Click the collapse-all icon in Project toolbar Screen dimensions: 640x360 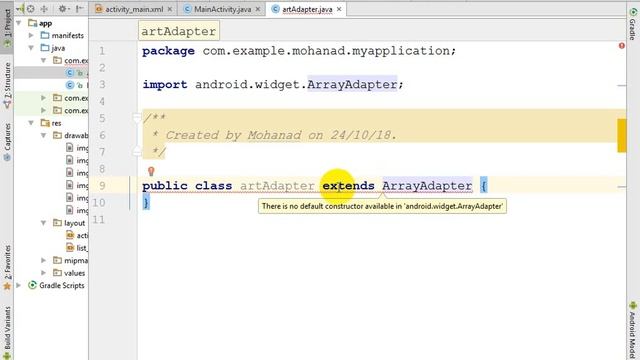(44, 9)
